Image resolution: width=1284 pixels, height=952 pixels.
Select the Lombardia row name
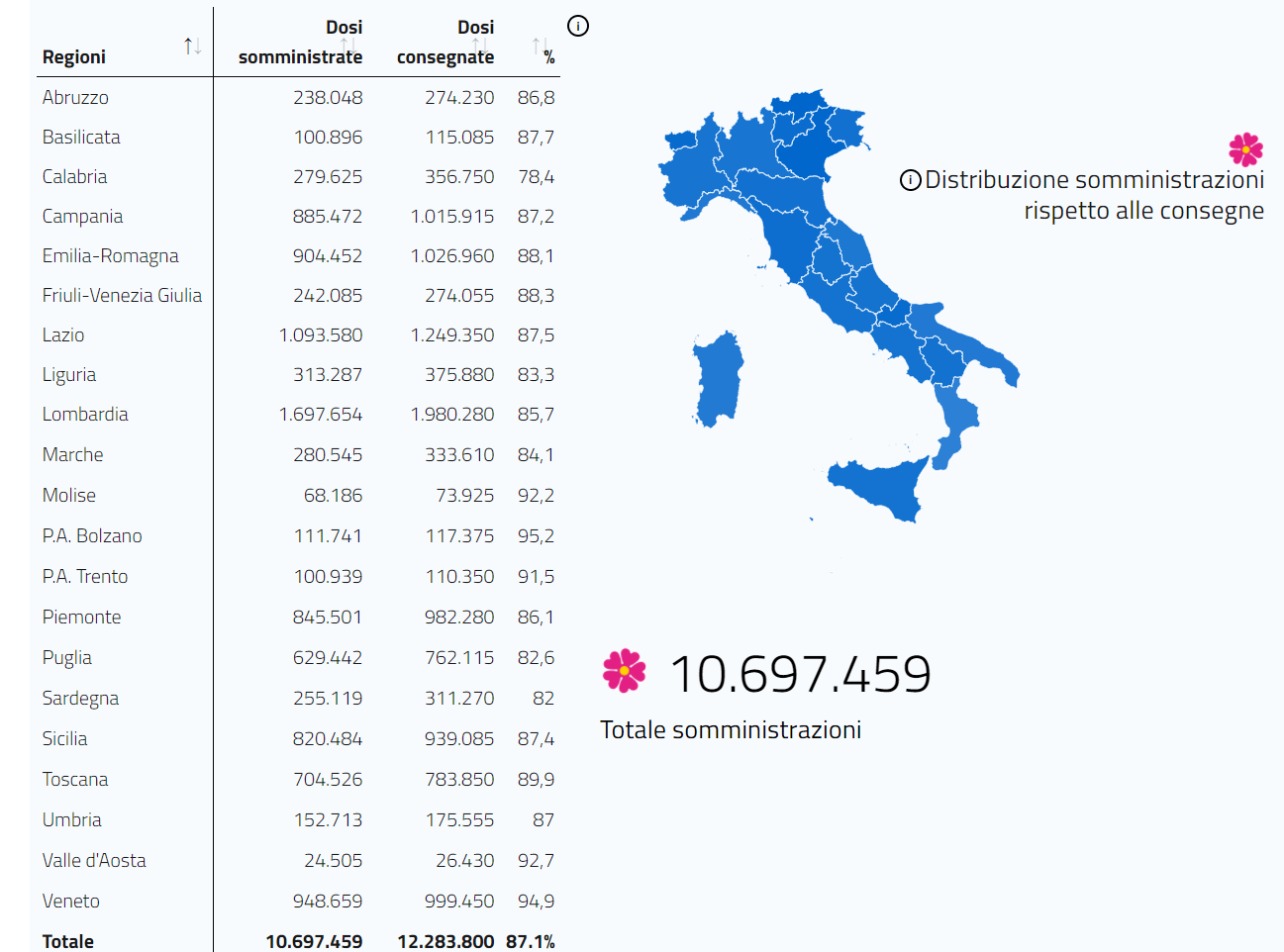click(85, 414)
